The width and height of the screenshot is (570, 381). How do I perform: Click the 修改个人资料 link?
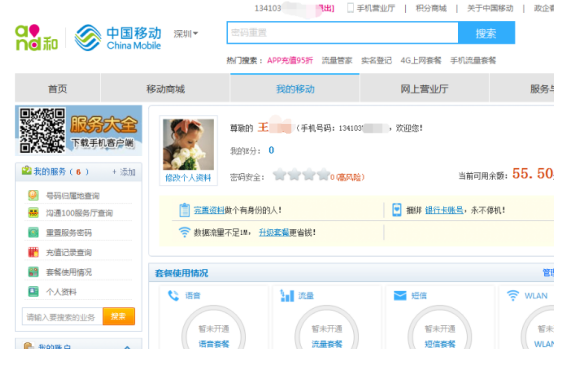(188, 178)
